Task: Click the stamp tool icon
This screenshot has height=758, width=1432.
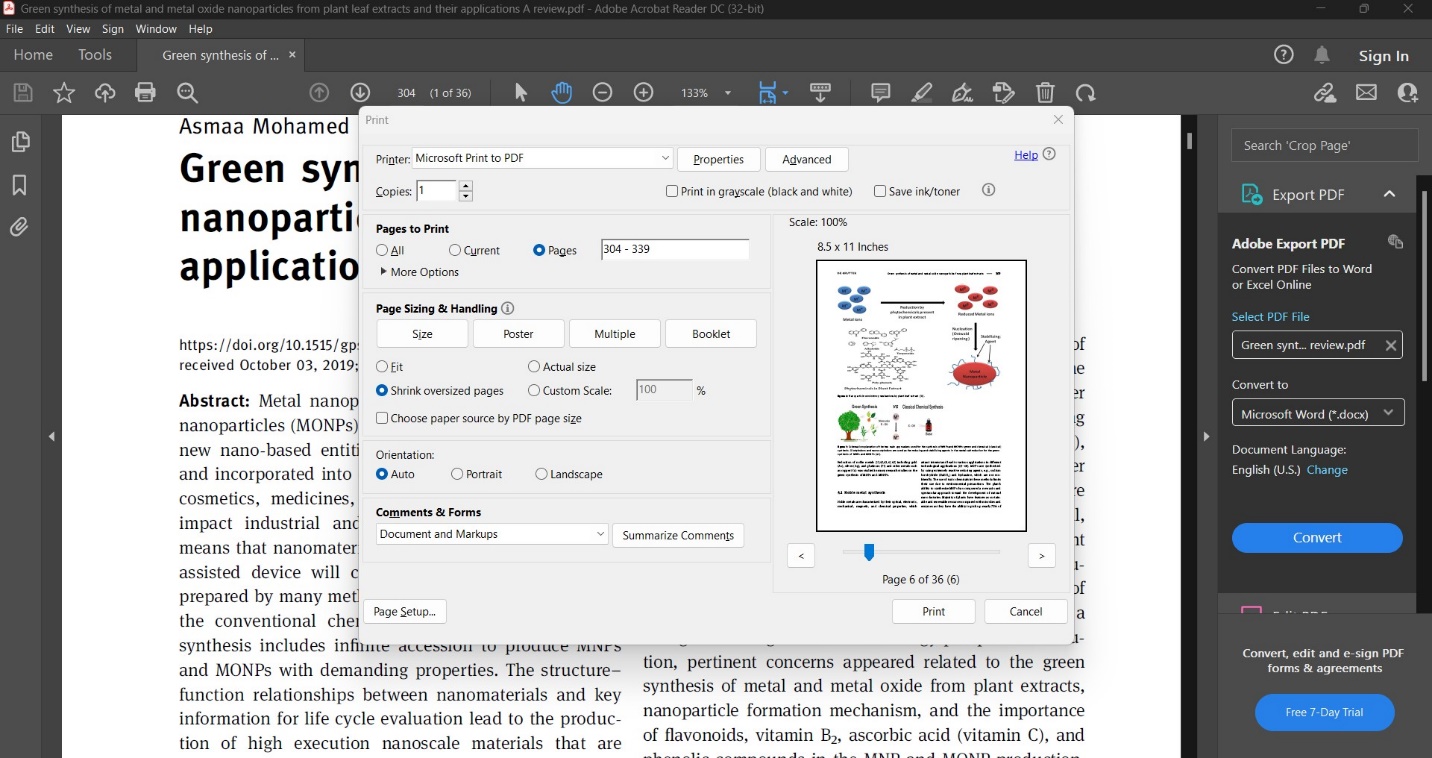Action: point(1004,93)
